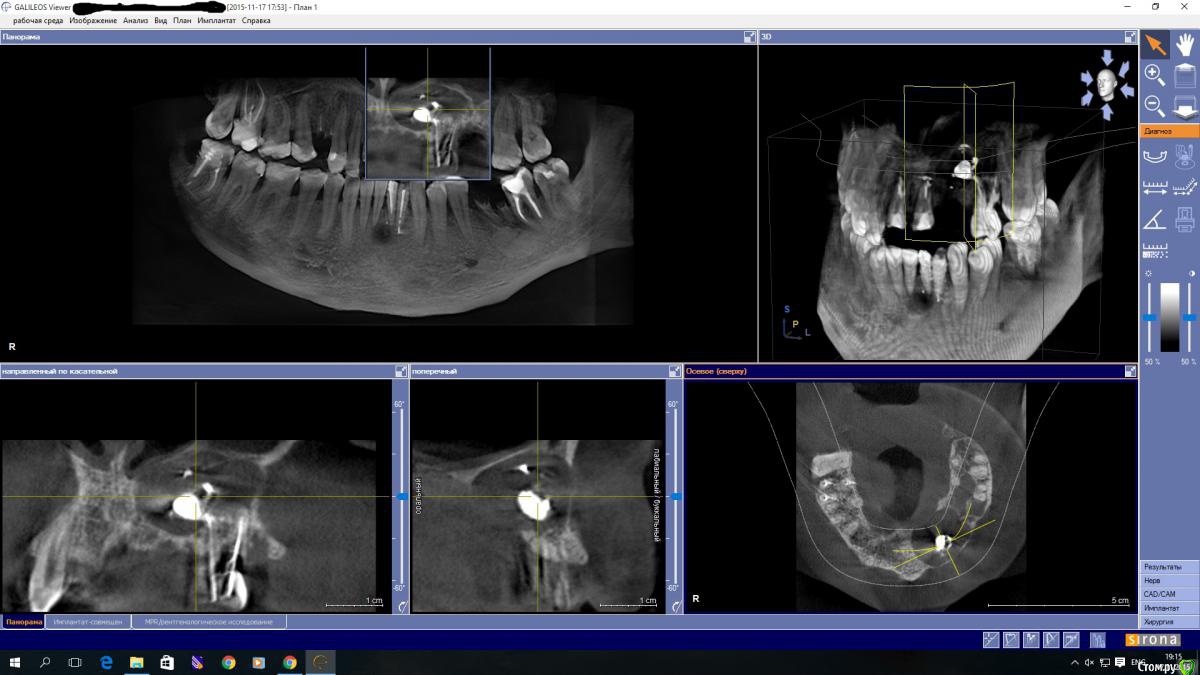Open the Анализ menu

pyautogui.click(x=135, y=20)
